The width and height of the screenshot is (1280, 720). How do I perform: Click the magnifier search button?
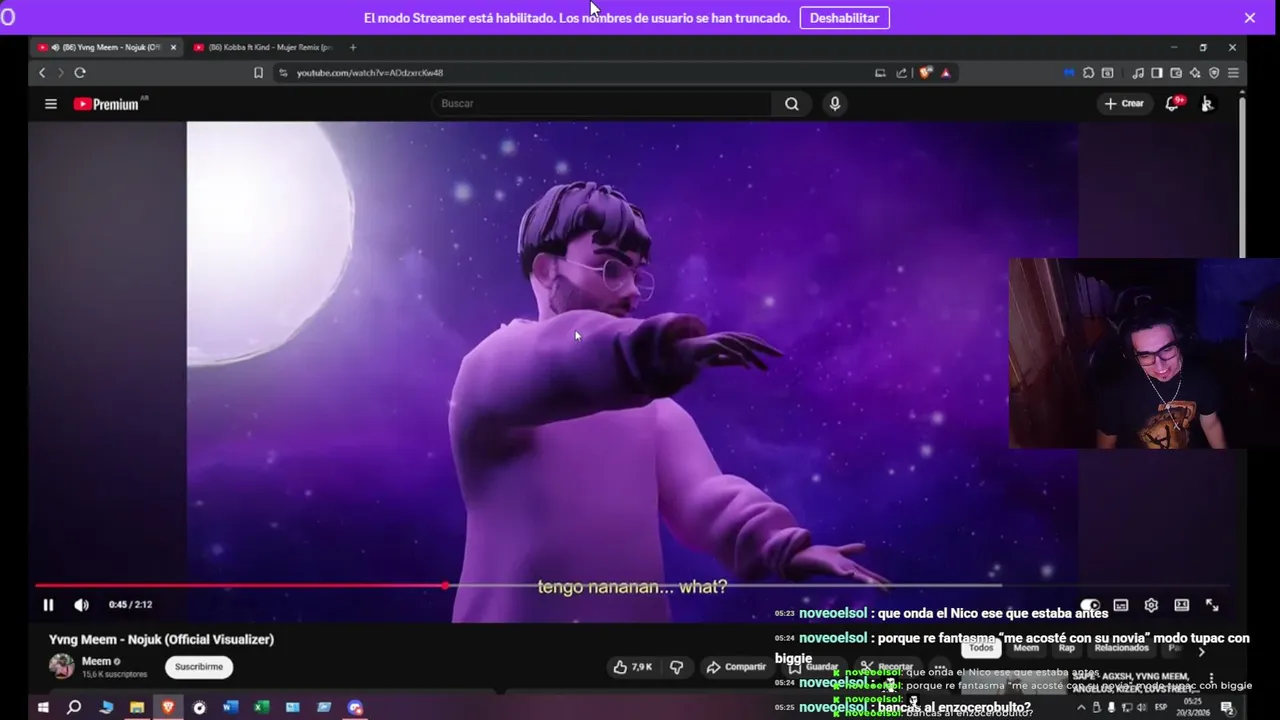(x=792, y=104)
